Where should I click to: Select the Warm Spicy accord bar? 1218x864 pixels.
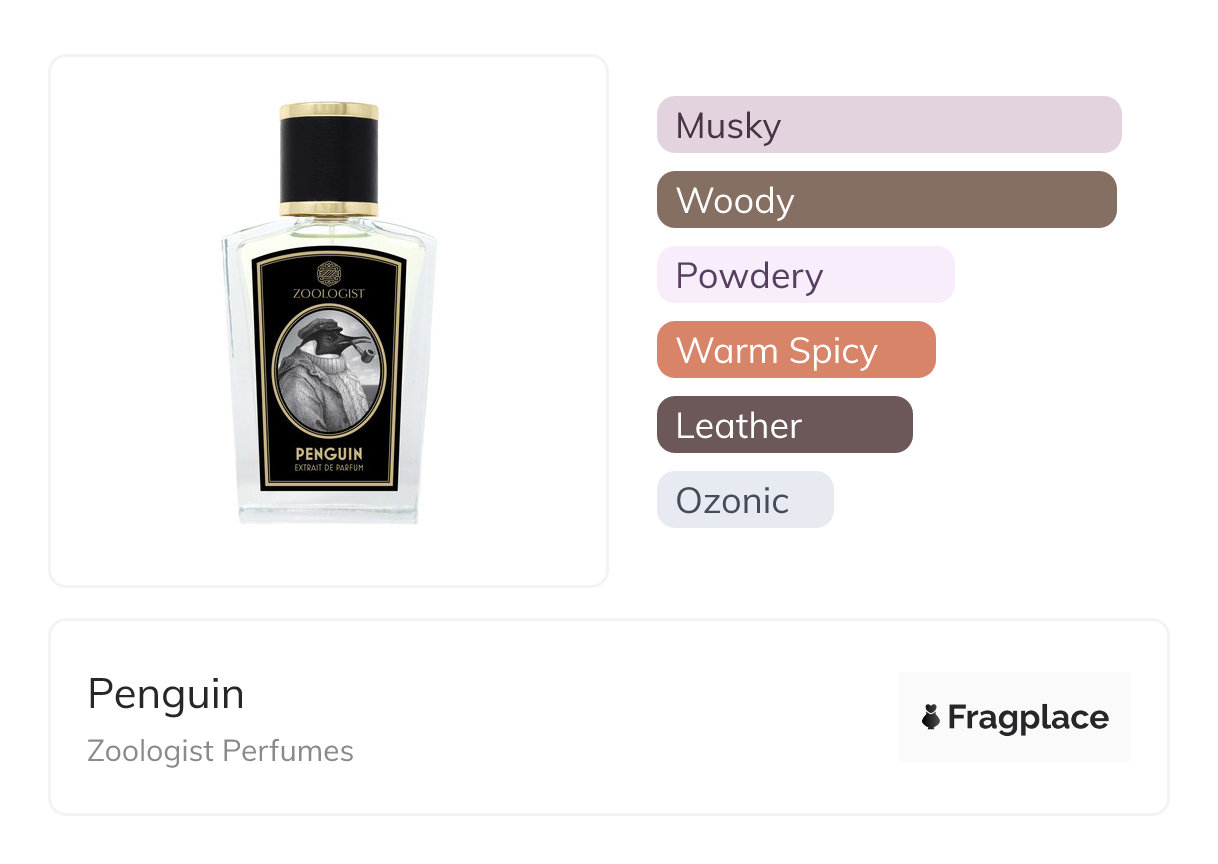pos(795,350)
